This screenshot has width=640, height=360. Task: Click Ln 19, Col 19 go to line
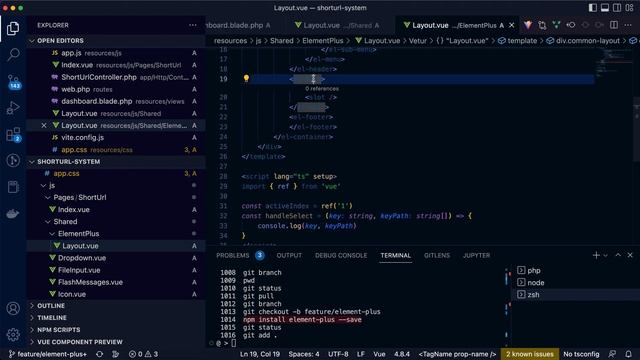[260, 354]
